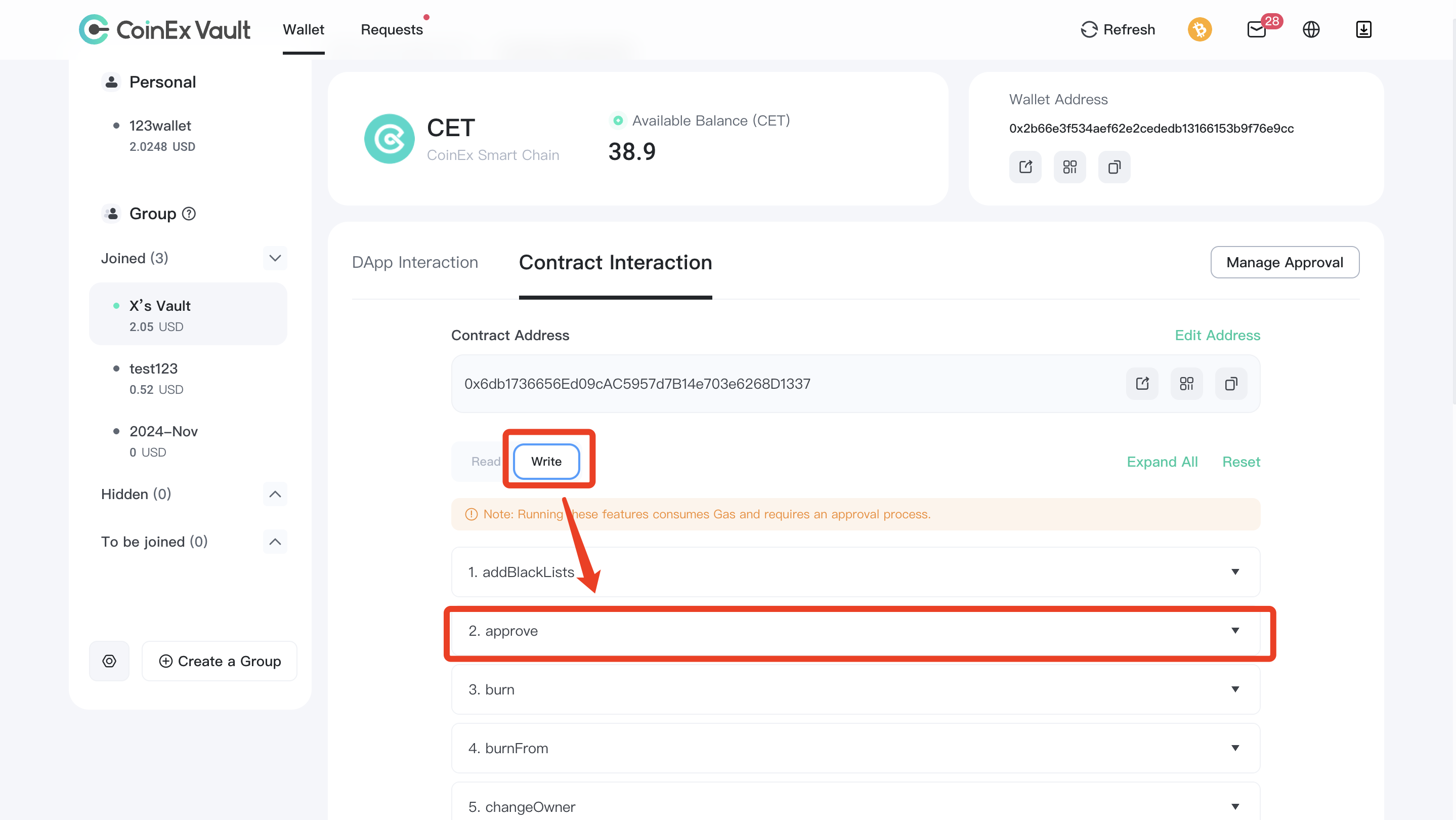Select the 123wallet personal wallet

(188, 136)
